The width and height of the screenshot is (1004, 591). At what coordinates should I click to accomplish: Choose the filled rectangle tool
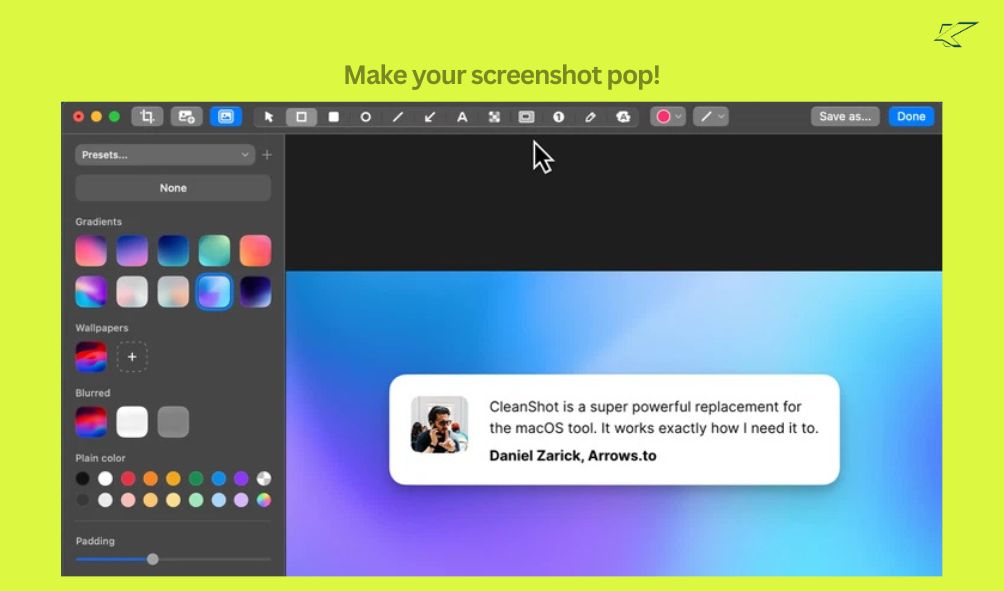[334, 117]
